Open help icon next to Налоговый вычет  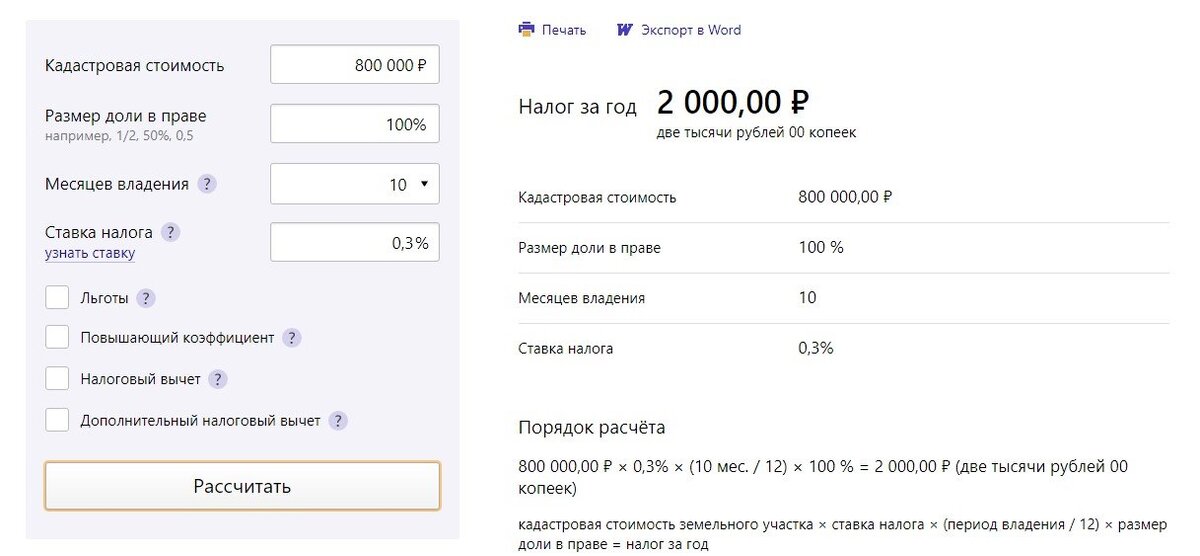click(218, 380)
